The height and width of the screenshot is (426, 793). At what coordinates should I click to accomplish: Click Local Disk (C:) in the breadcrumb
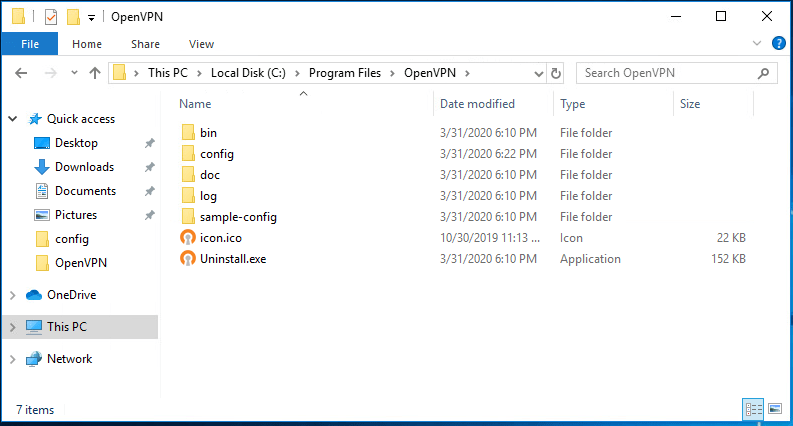point(248,73)
